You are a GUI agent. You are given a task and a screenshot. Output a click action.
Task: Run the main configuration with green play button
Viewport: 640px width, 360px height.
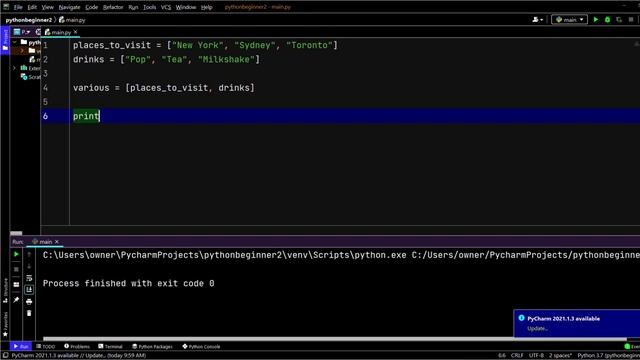point(596,20)
